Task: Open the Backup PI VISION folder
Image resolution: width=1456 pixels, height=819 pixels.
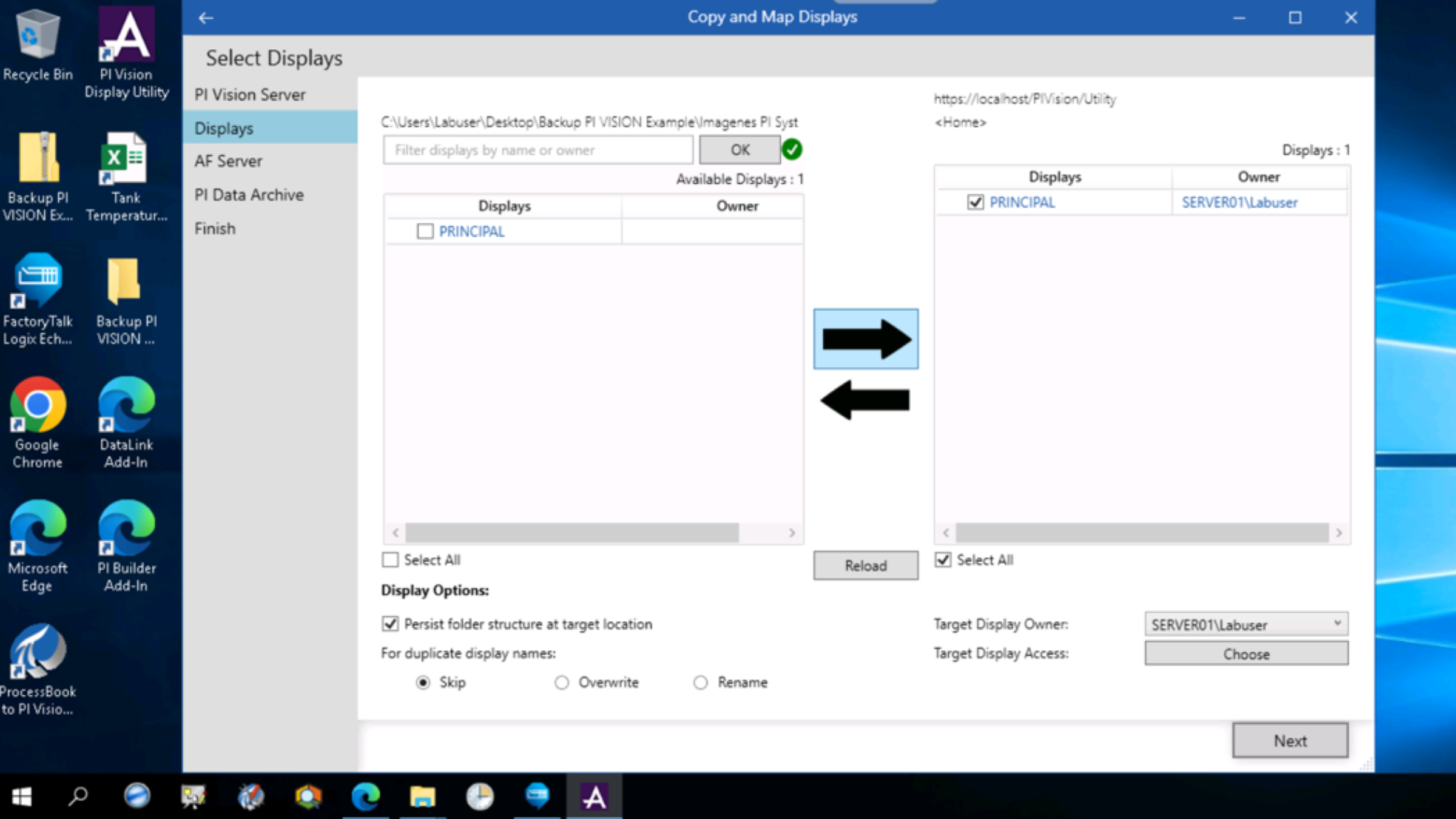Action: (x=126, y=300)
